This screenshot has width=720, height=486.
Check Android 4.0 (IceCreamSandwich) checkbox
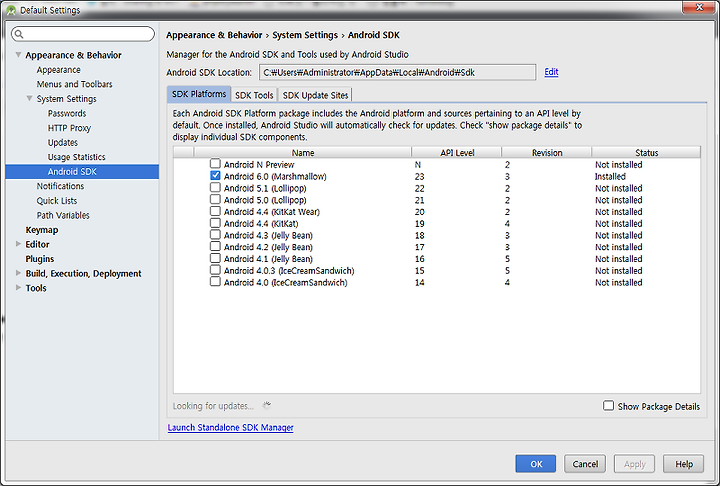coord(215,282)
